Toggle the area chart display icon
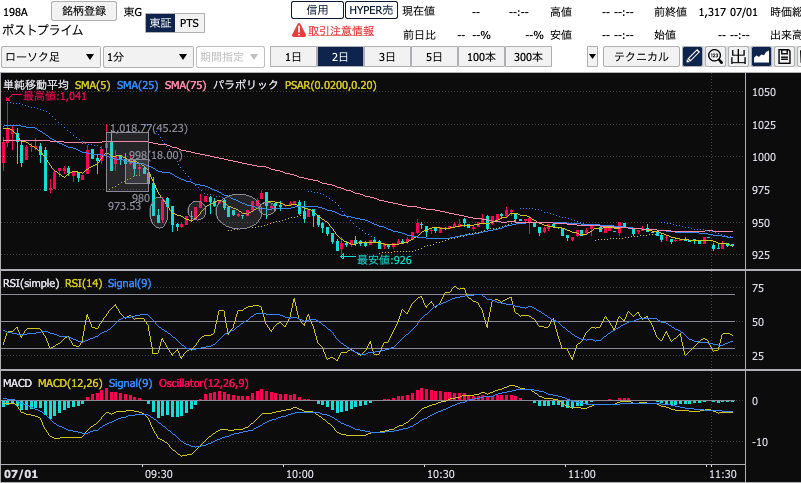Screen dimensions: 801x483 point(761,56)
